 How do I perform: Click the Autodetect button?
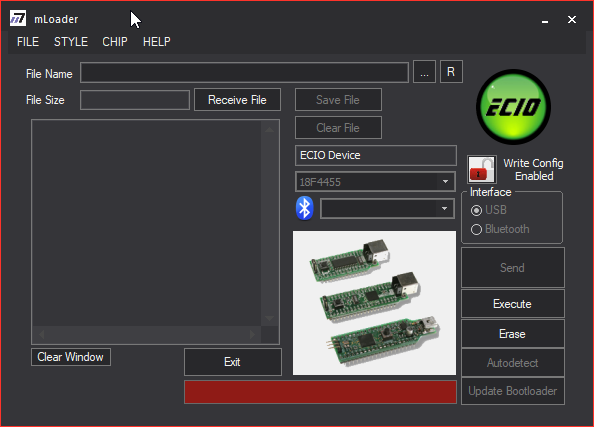point(513,363)
